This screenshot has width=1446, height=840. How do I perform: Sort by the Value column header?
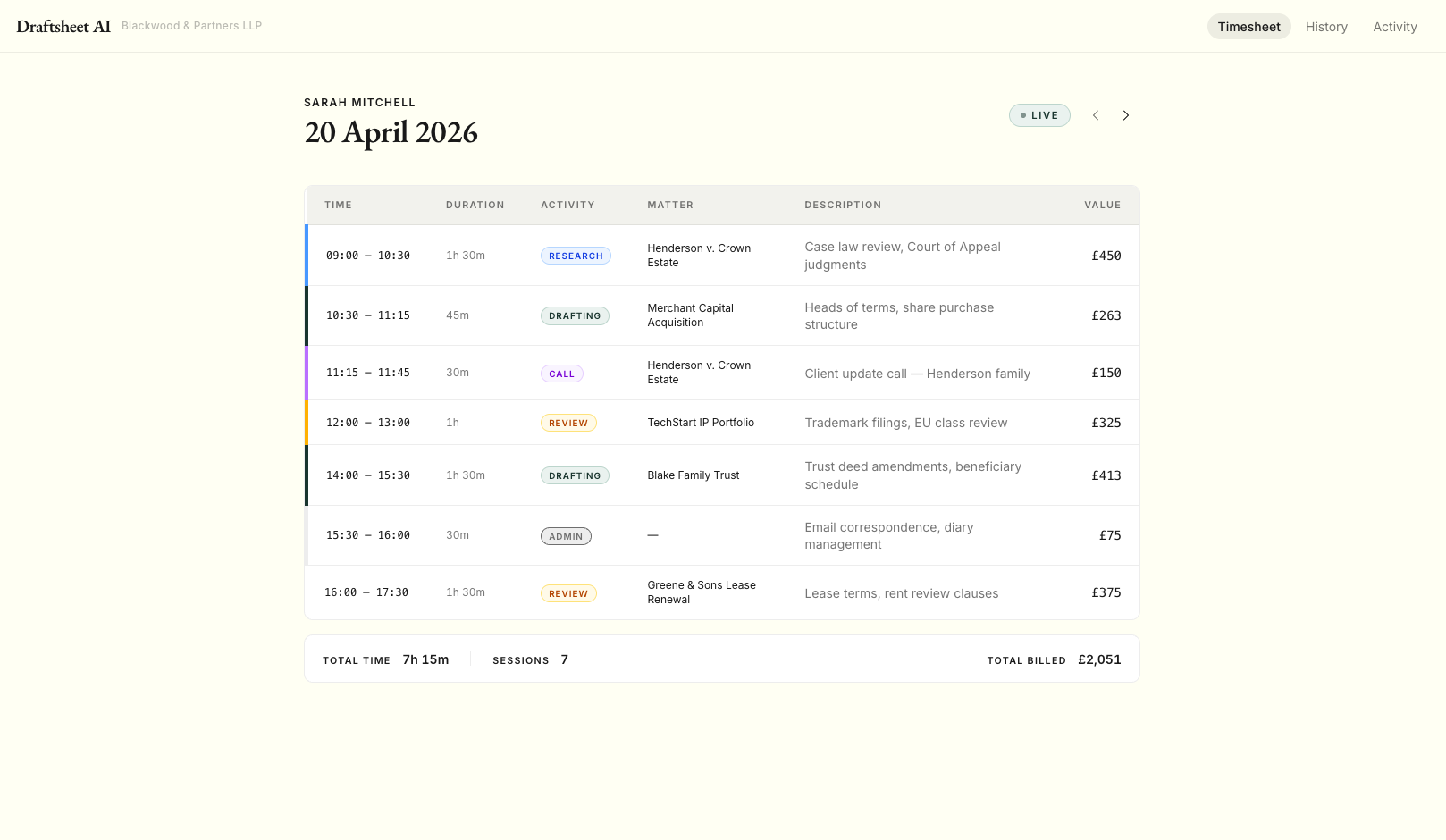(x=1102, y=205)
